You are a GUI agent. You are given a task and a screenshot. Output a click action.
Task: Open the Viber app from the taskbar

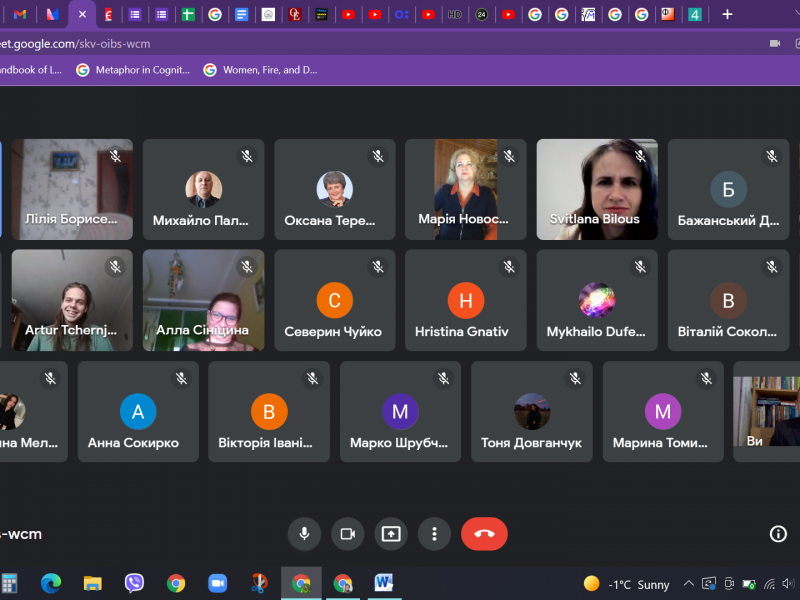pos(134,583)
